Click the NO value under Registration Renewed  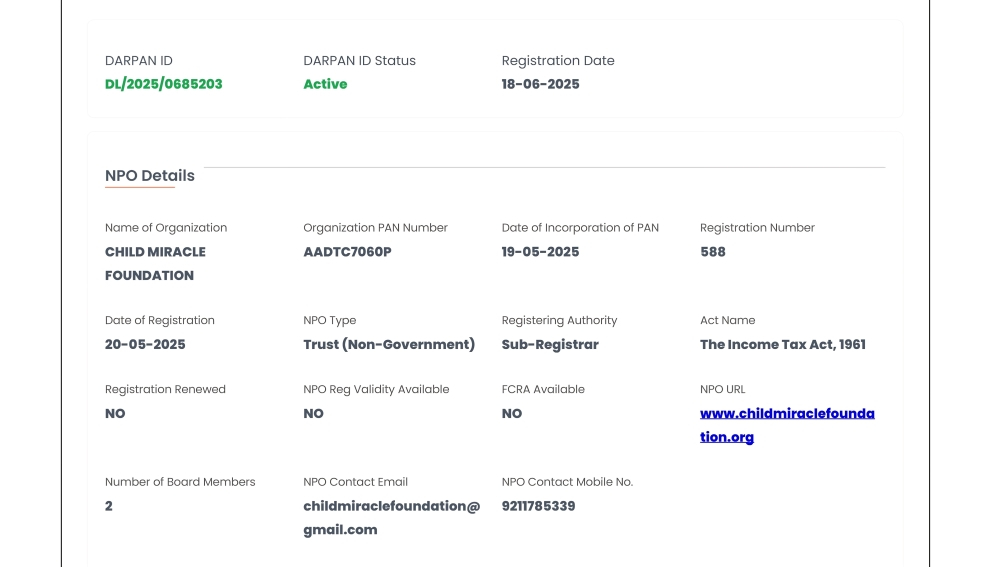(x=115, y=413)
